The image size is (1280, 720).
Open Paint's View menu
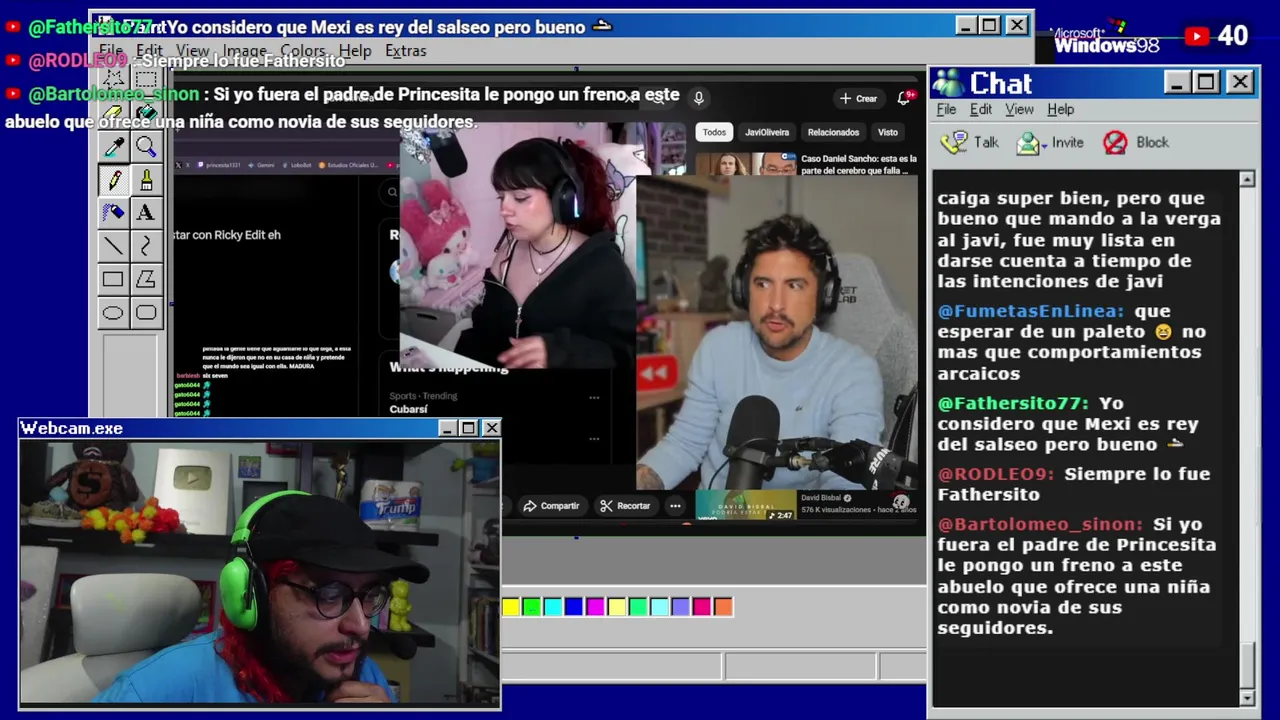(193, 51)
